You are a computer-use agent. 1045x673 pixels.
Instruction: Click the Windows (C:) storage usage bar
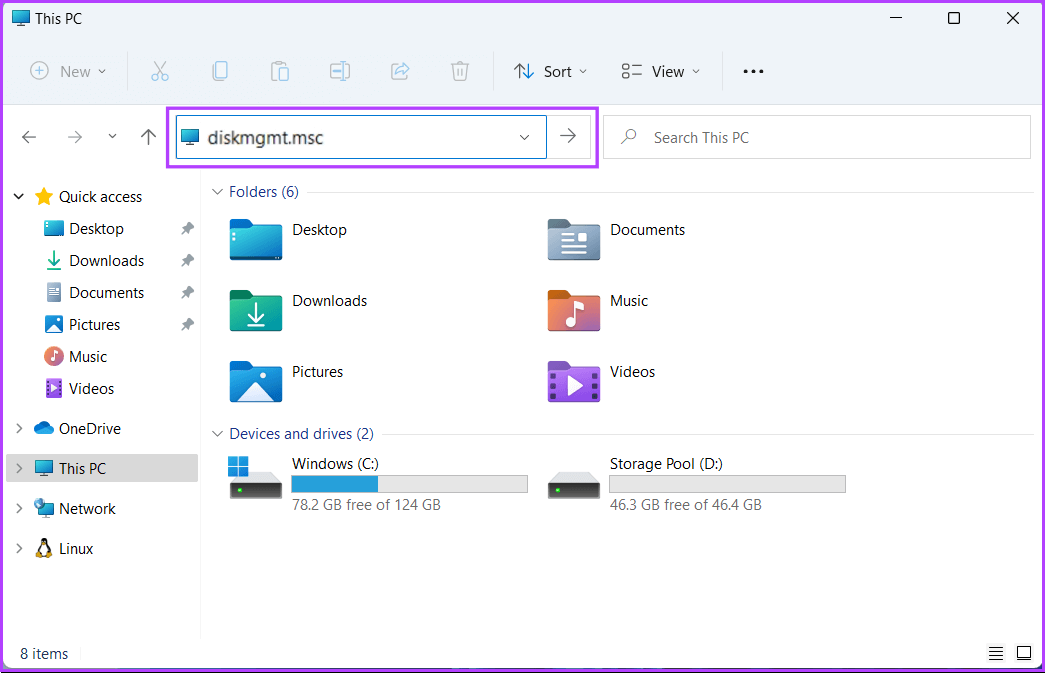(410, 484)
